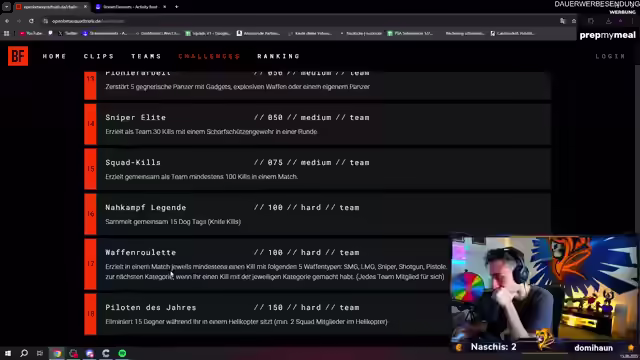
Task: Click the Discord taskbar icon
Action: click(x=90, y=353)
